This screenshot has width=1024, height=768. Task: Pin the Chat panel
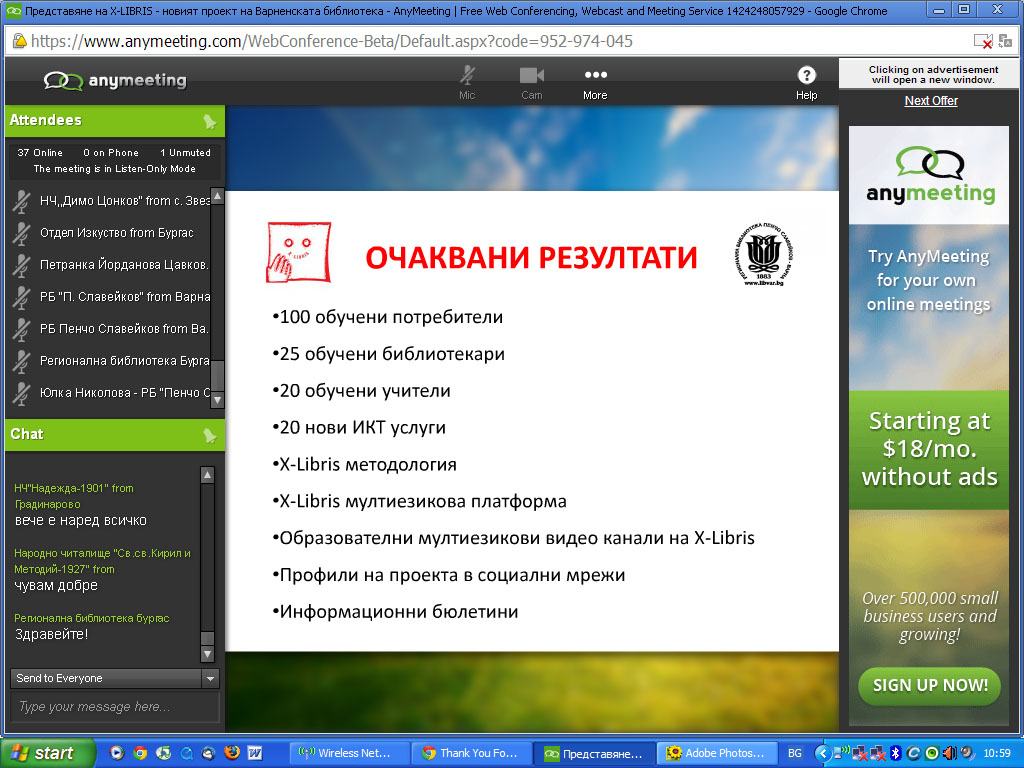pos(210,435)
